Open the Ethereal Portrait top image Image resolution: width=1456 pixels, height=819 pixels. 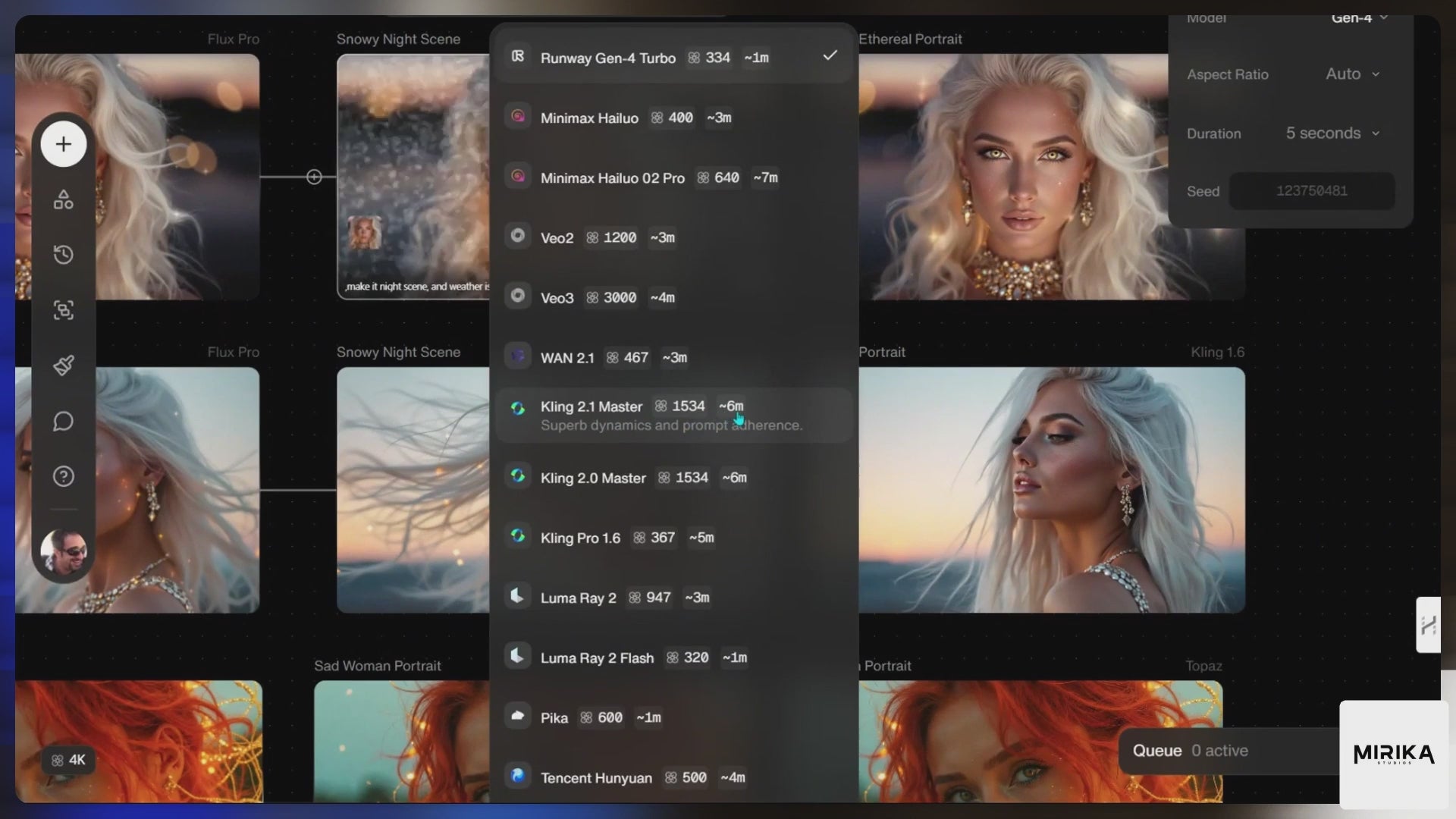coord(1052,177)
